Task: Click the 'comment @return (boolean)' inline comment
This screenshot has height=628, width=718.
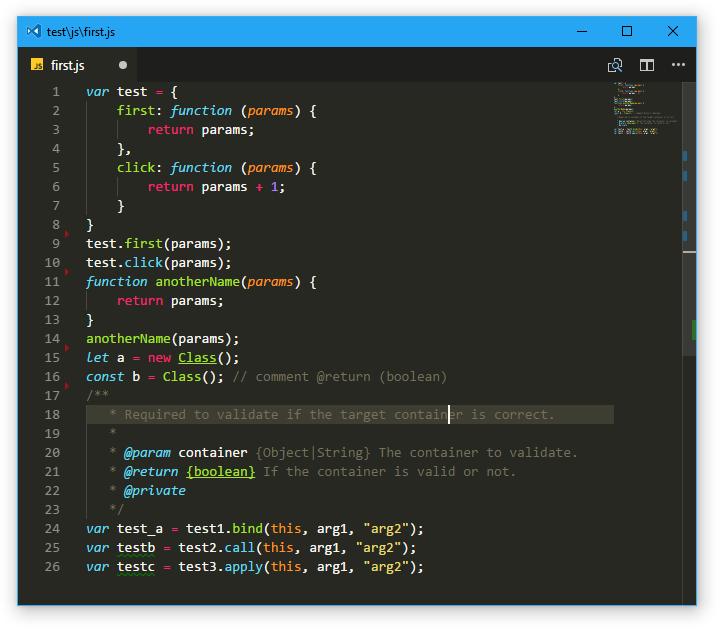Action: click(x=339, y=377)
